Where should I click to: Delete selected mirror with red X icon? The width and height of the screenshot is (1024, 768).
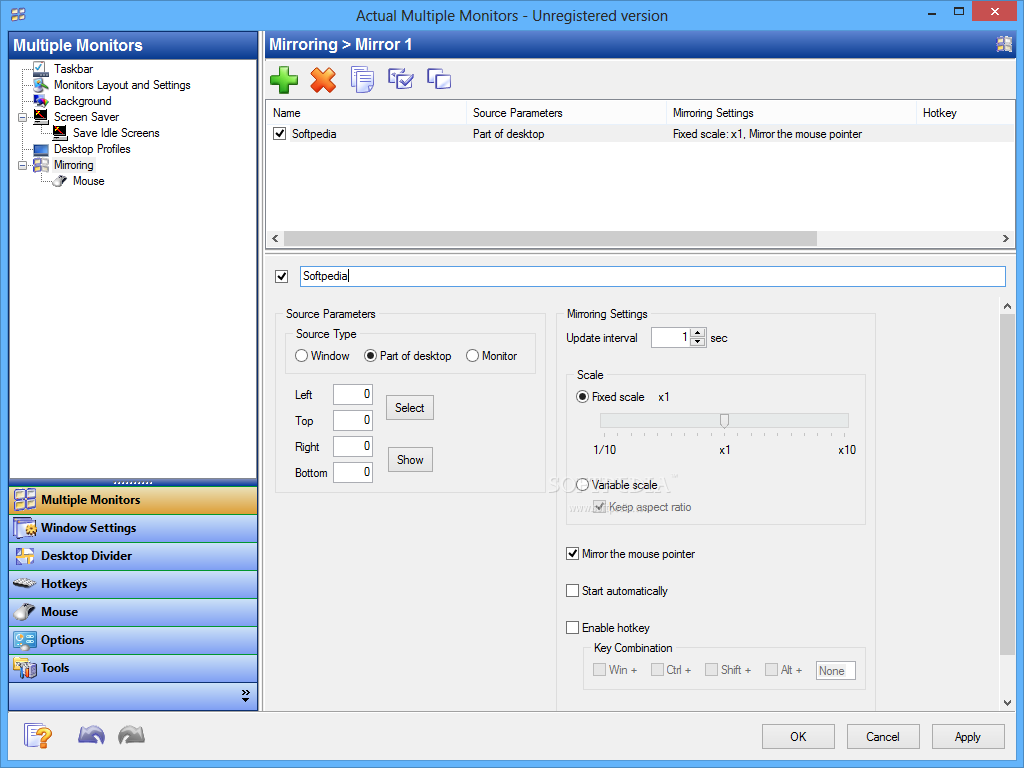click(323, 80)
